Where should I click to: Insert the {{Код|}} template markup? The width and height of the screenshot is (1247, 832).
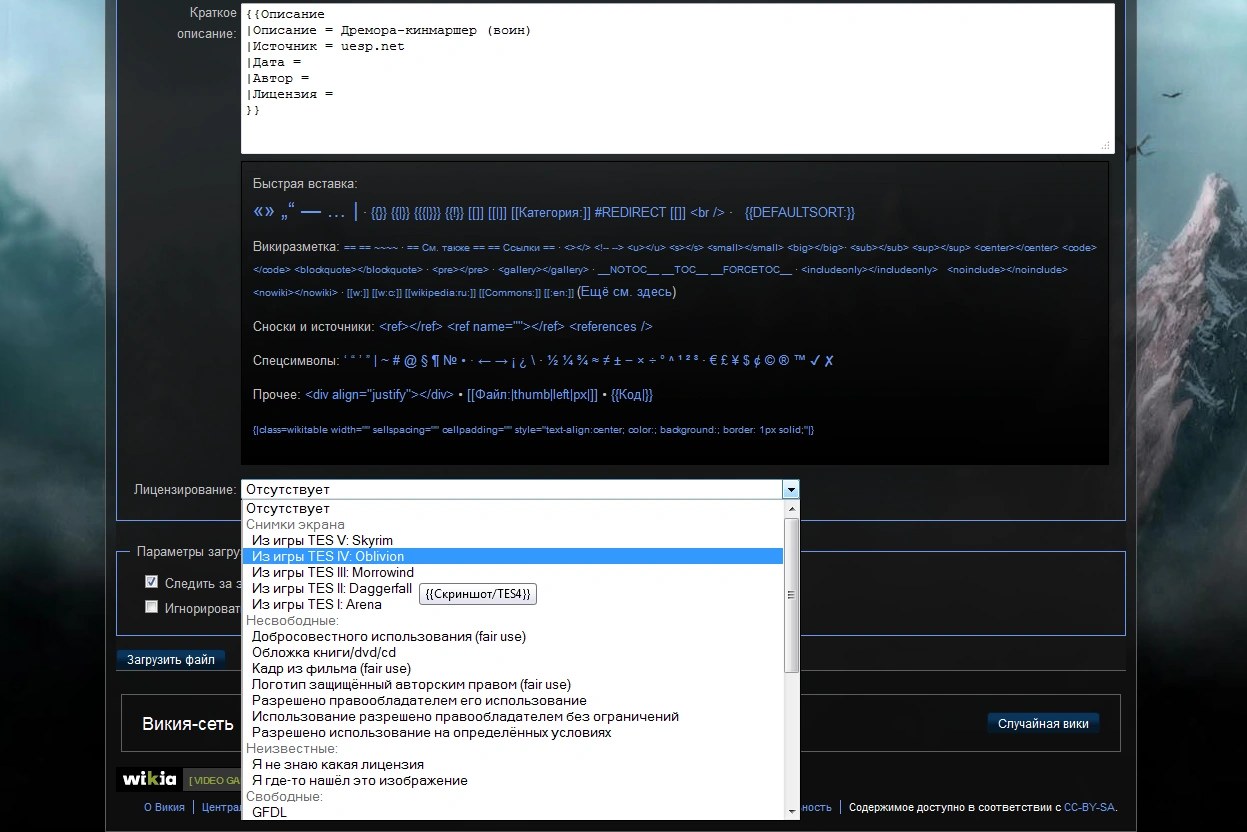tap(632, 394)
